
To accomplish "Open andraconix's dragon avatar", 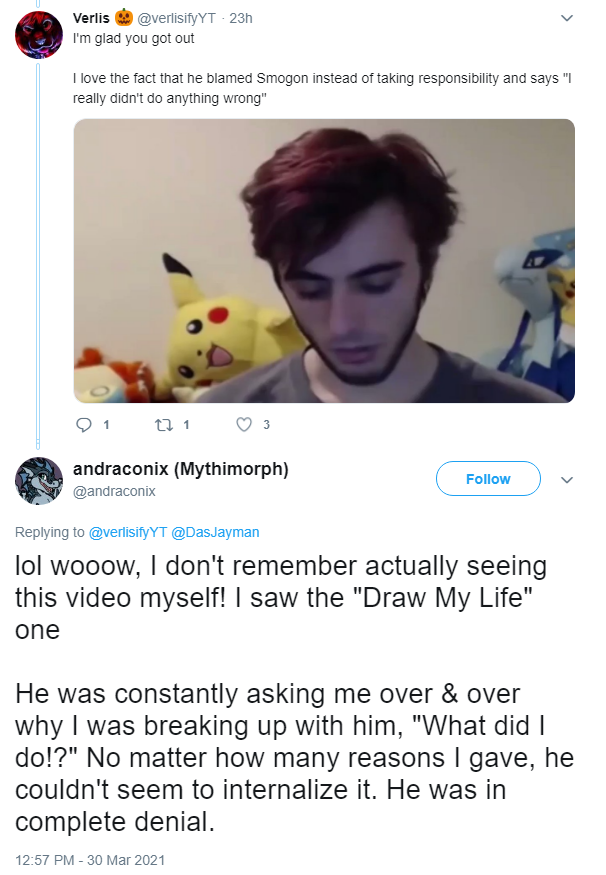I will [39, 481].
